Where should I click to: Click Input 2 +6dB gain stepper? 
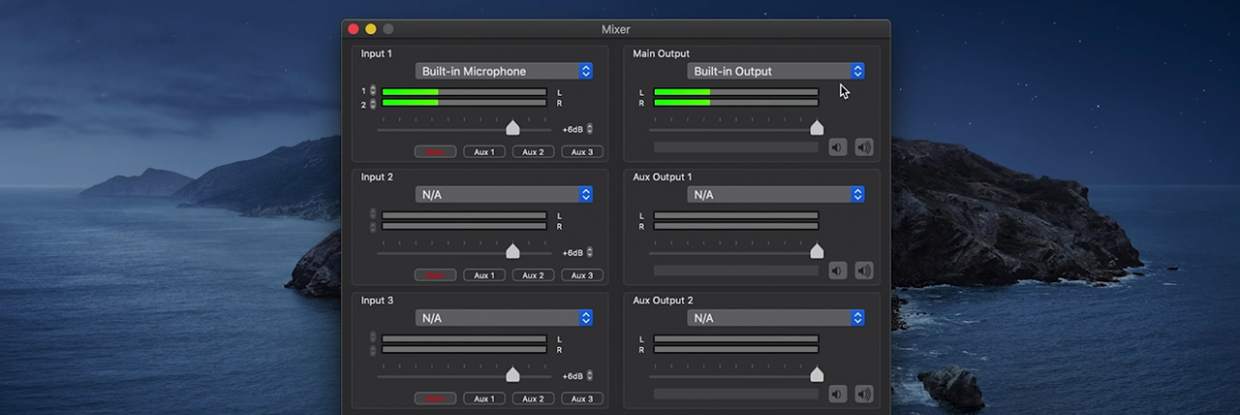590,252
